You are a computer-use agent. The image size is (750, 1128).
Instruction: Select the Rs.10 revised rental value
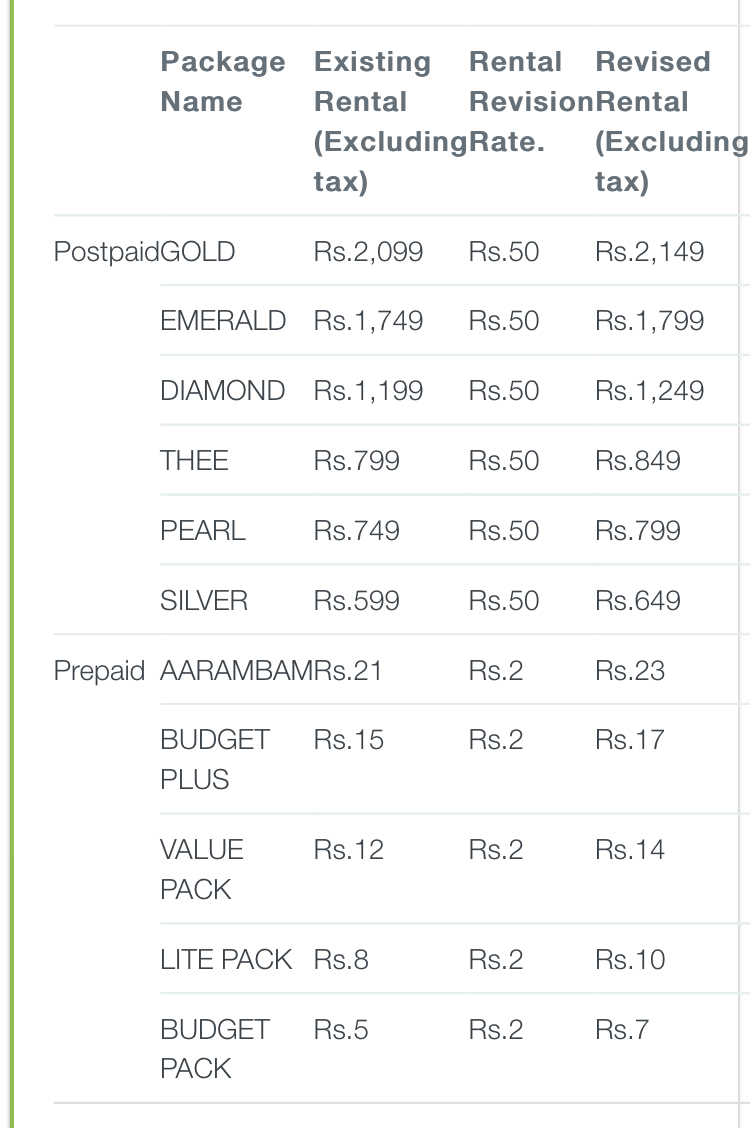(x=630, y=959)
